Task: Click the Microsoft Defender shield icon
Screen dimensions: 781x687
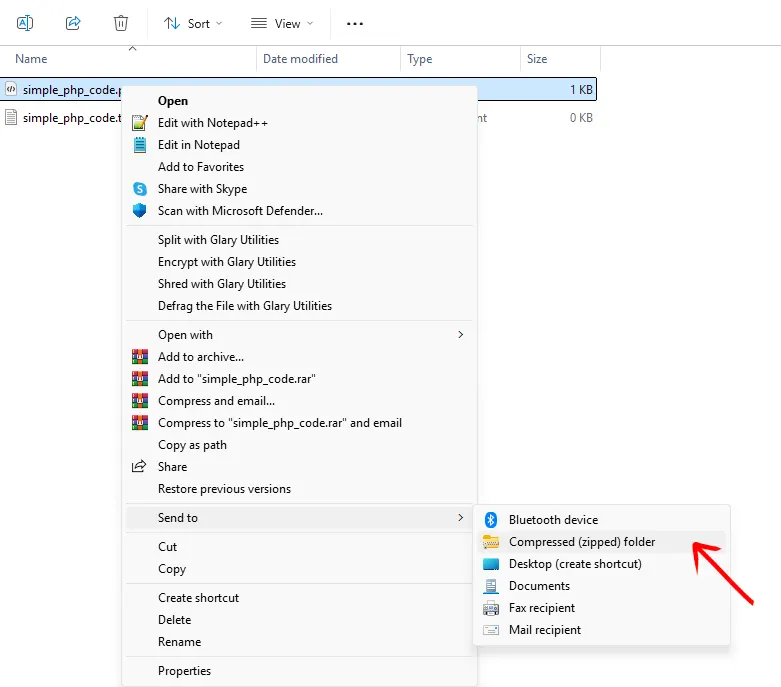Action: coord(140,211)
